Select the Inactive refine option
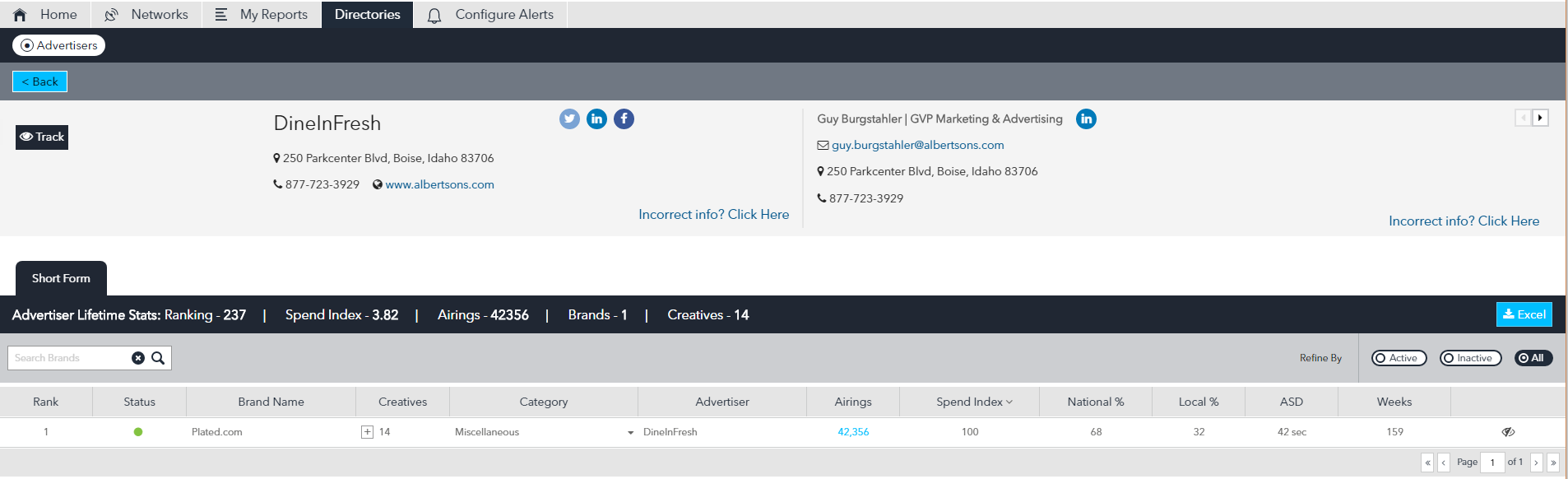 tap(1470, 358)
